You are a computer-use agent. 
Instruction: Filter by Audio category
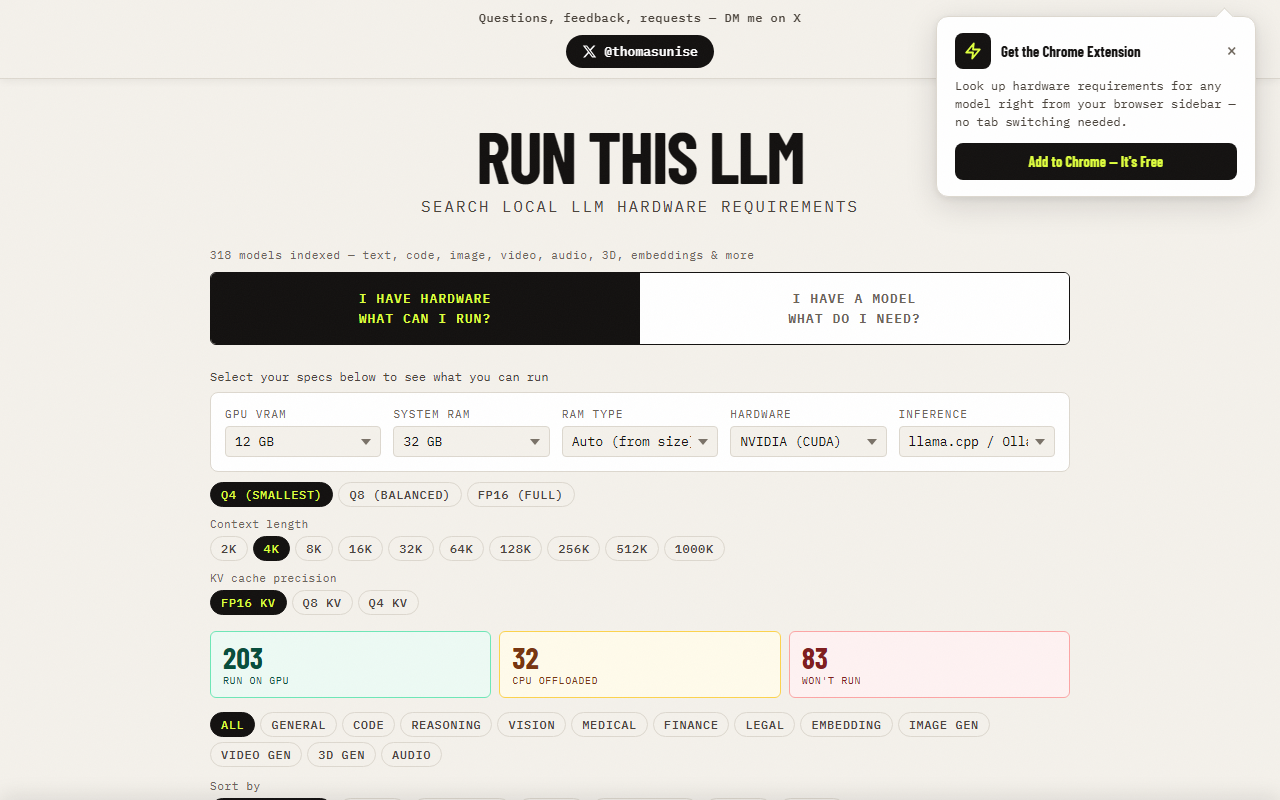pyautogui.click(x=411, y=755)
